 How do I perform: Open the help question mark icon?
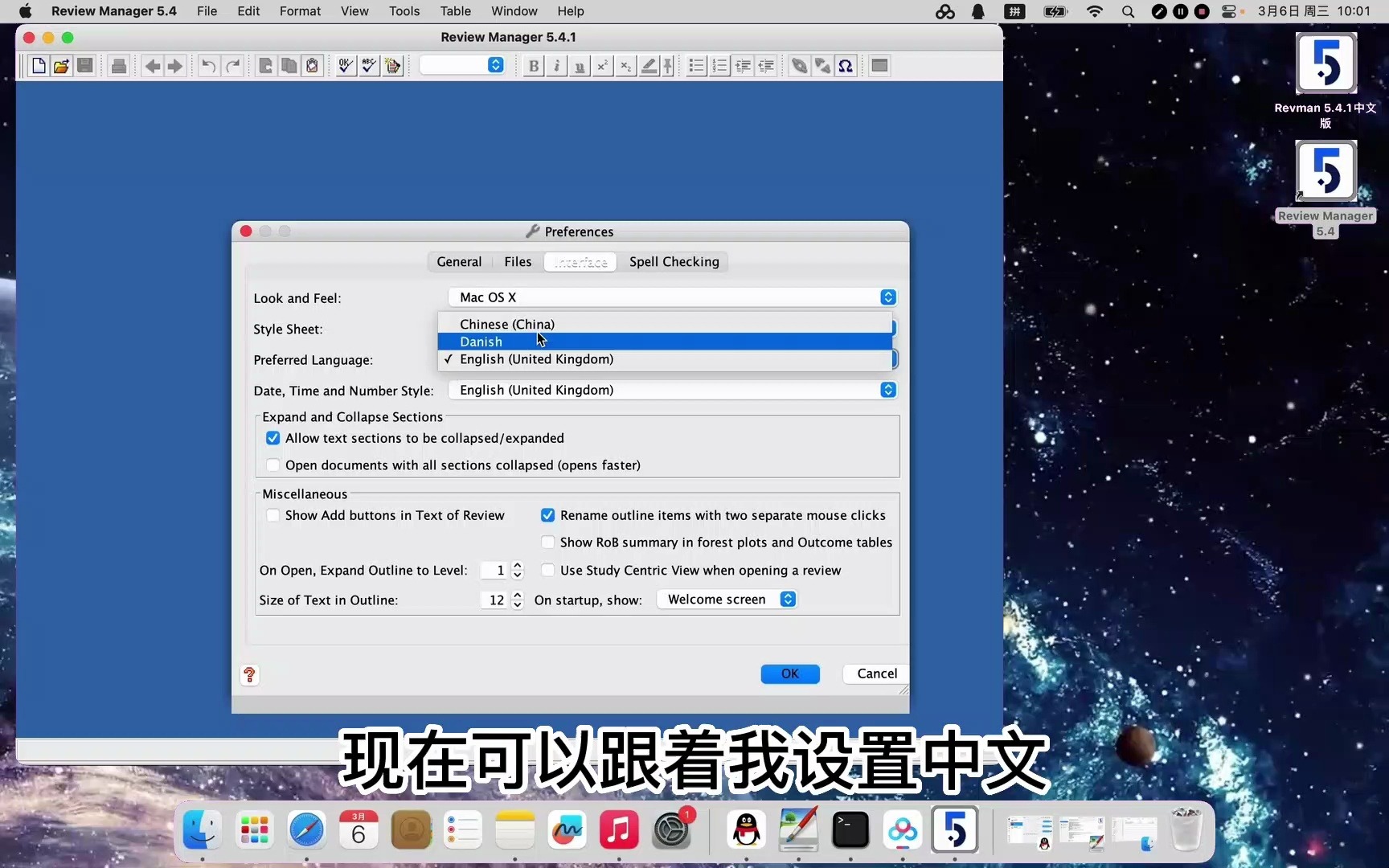point(249,675)
